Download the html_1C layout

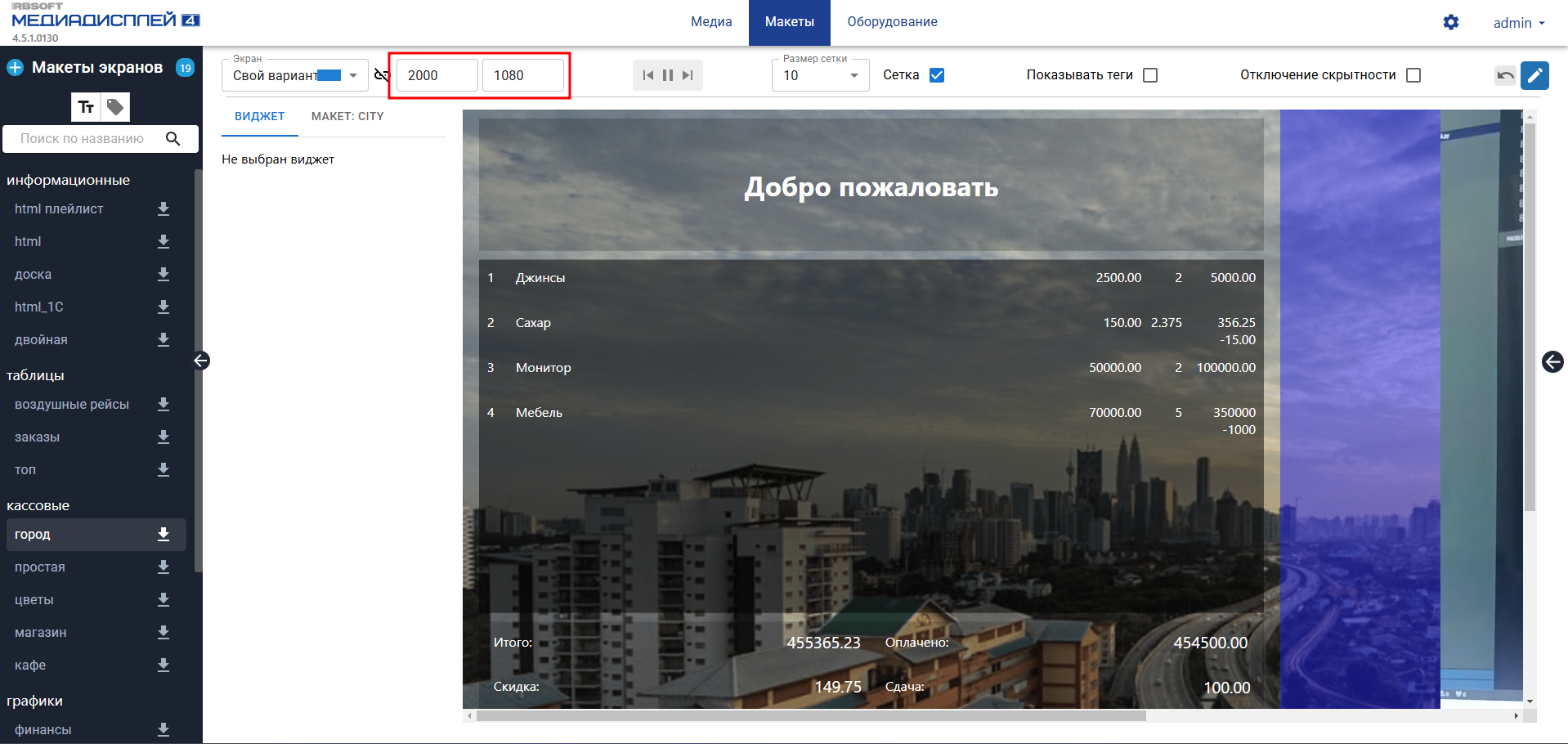[x=164, y=307]
